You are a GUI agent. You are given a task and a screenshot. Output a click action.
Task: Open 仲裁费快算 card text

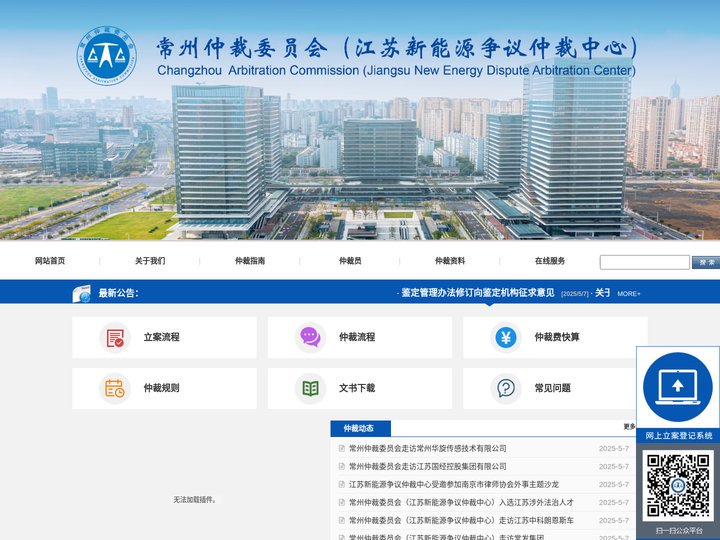(557, 337)
